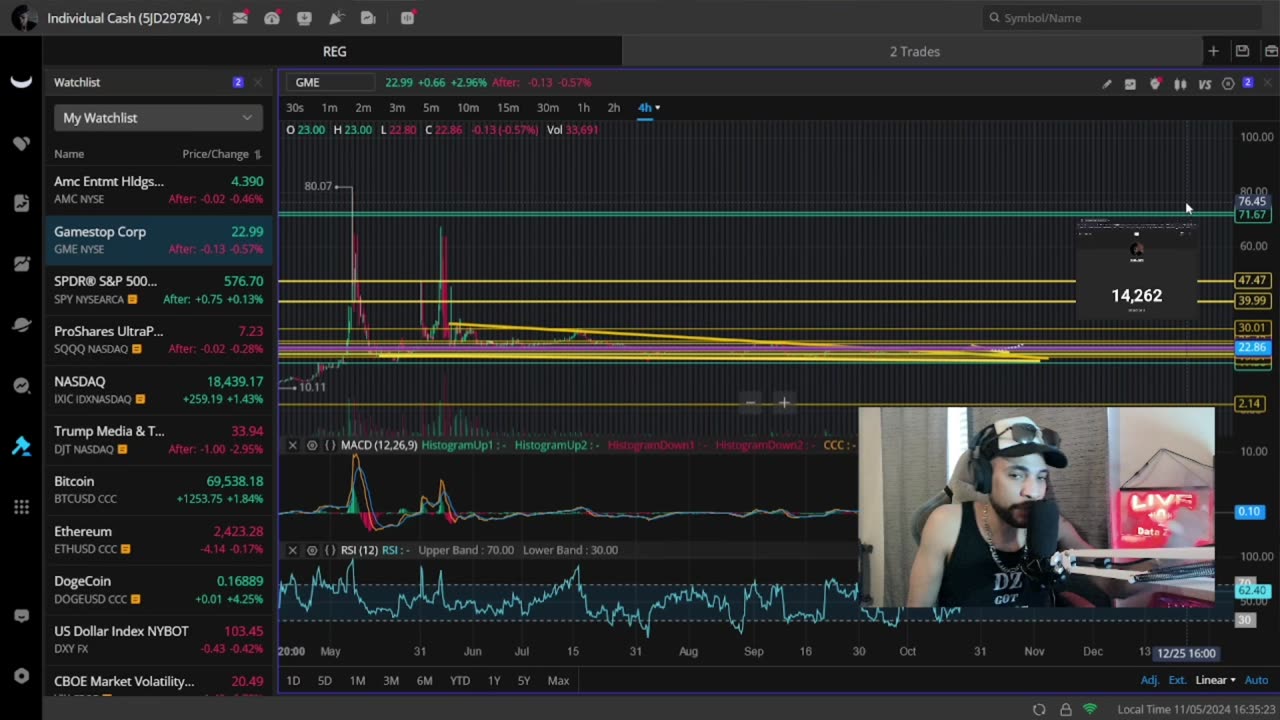Click the zoom in plus on chart
This screenshot has width=1280, height=720.
click(784, 403)
